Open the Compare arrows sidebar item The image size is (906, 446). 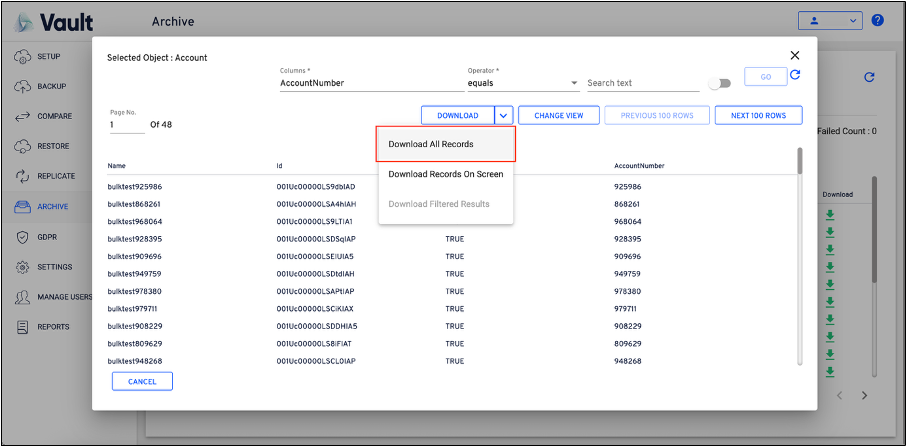pyautogui.click(x=54, y=116)
